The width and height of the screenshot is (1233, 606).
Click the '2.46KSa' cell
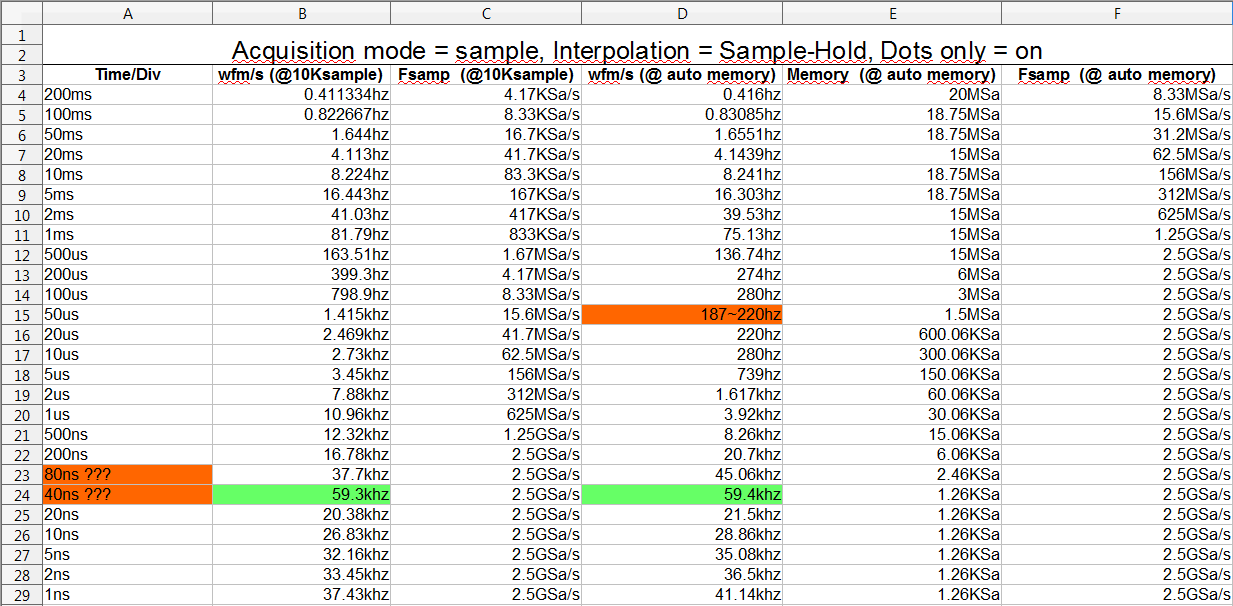click(892, 474)
